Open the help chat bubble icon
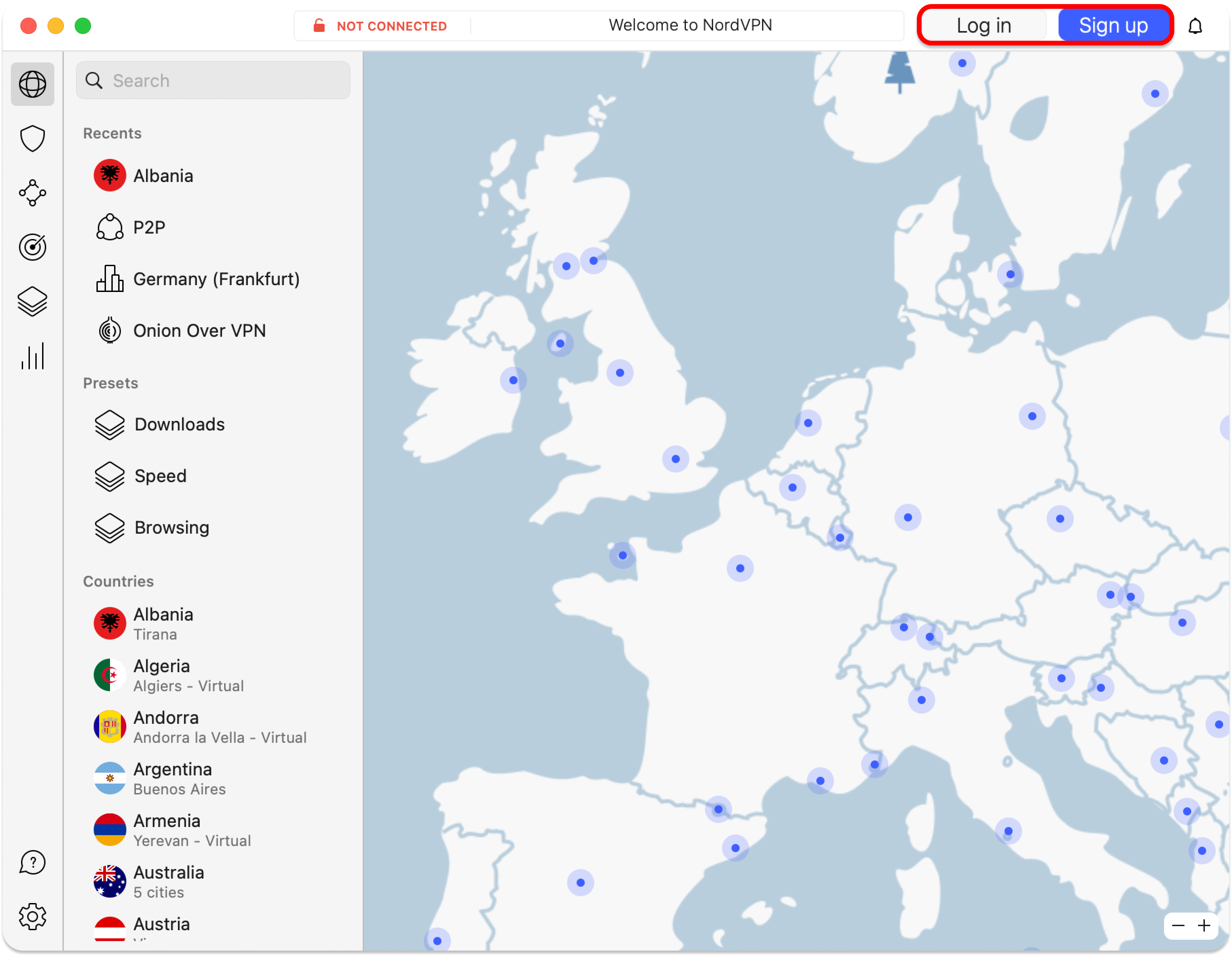Image resolution: width=1232 pixels, height=956 pixels. coord(33,862)
